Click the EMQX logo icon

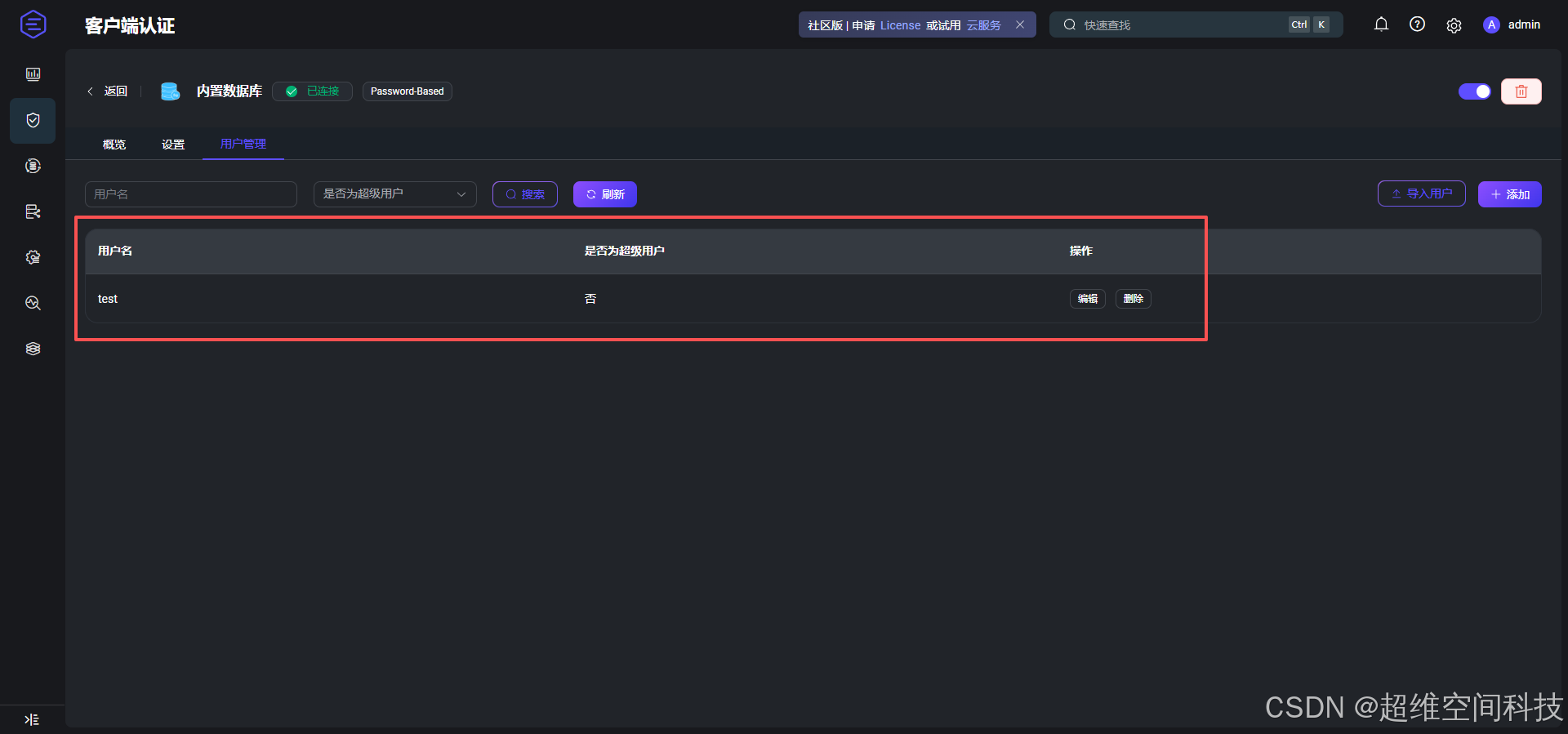point(33,24)
